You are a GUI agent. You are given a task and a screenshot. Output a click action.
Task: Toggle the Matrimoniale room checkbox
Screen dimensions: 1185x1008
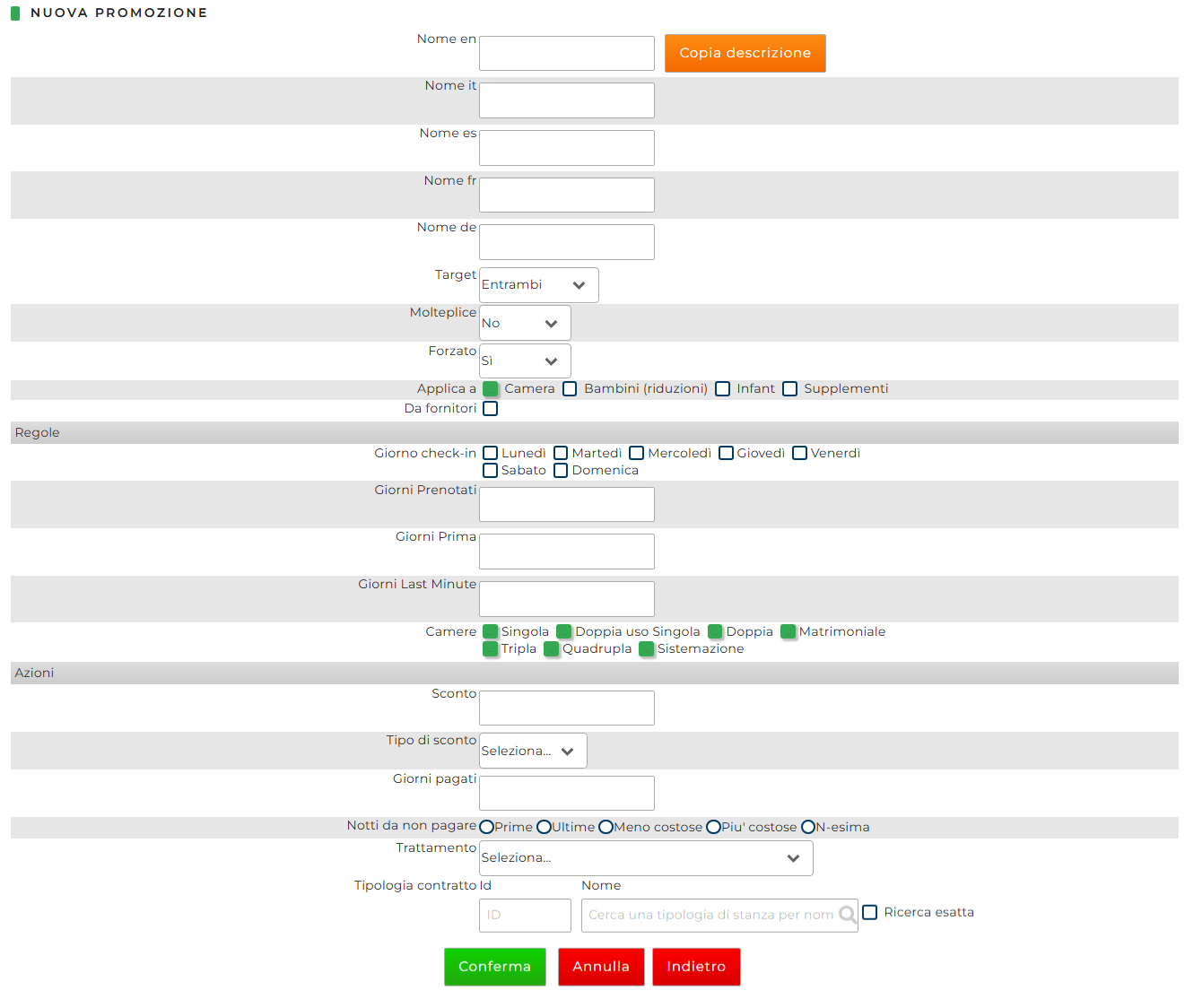click(788, 632)
